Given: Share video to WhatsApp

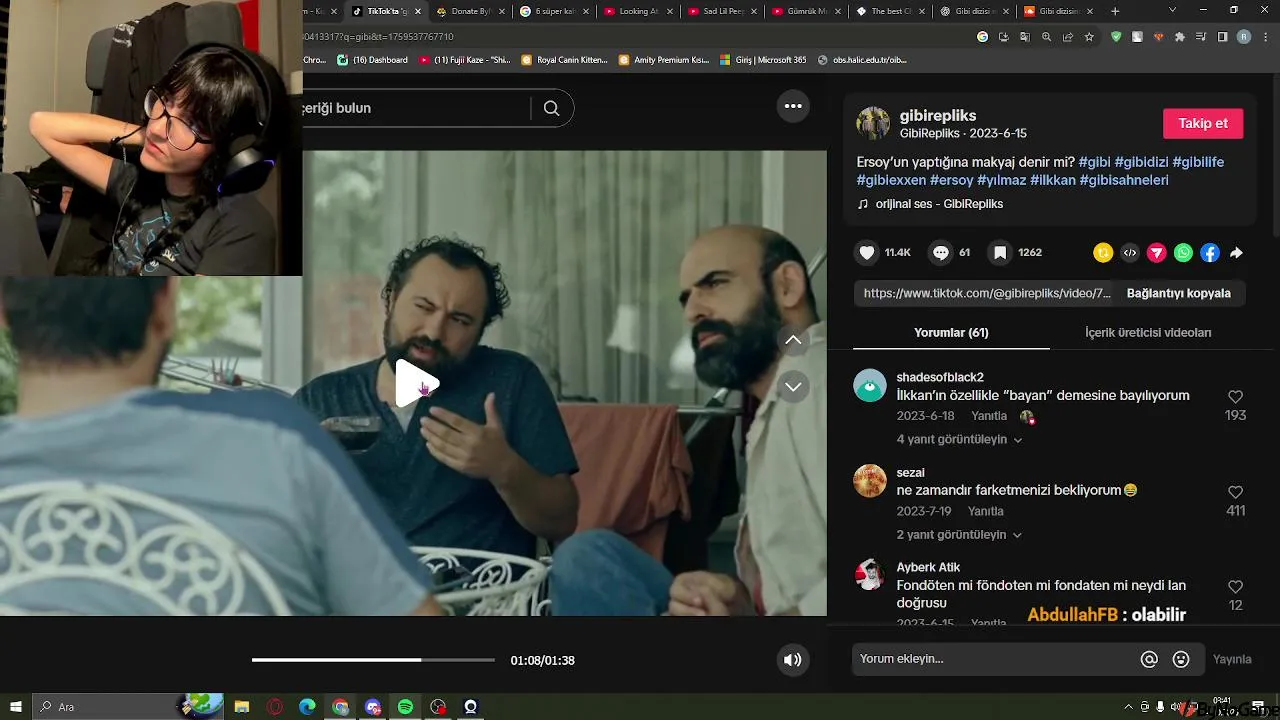Looking at the screenshot, I should click(x=1183, y=253).
